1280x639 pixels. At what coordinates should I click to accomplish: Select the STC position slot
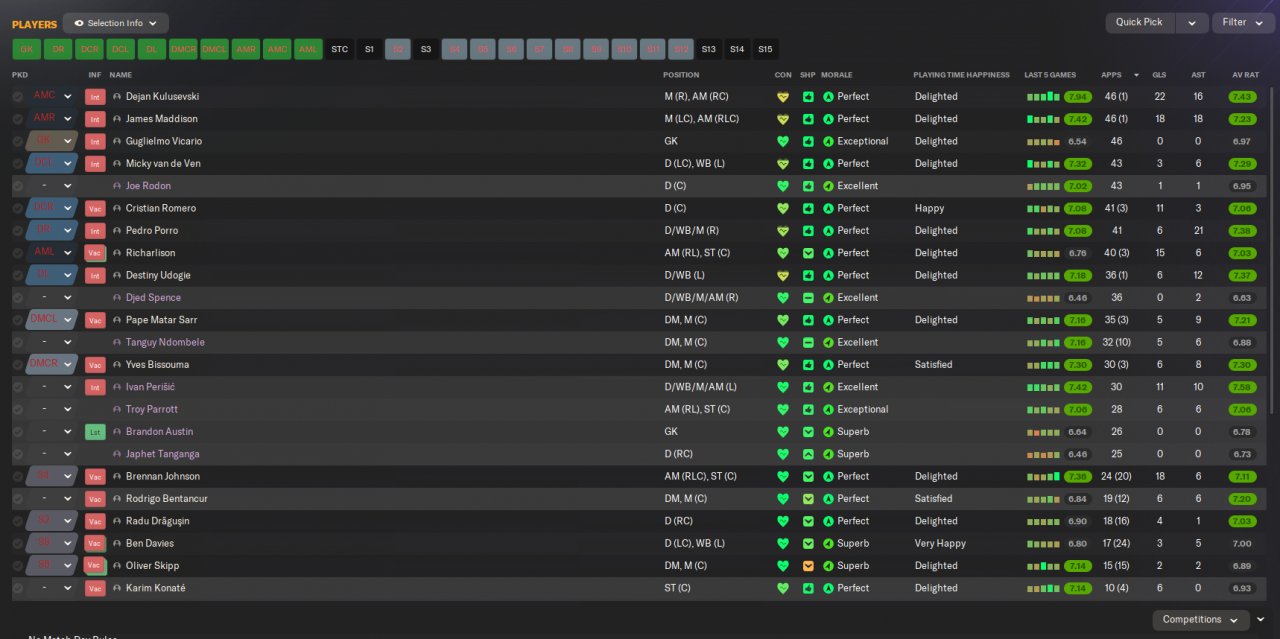point(340,49)
